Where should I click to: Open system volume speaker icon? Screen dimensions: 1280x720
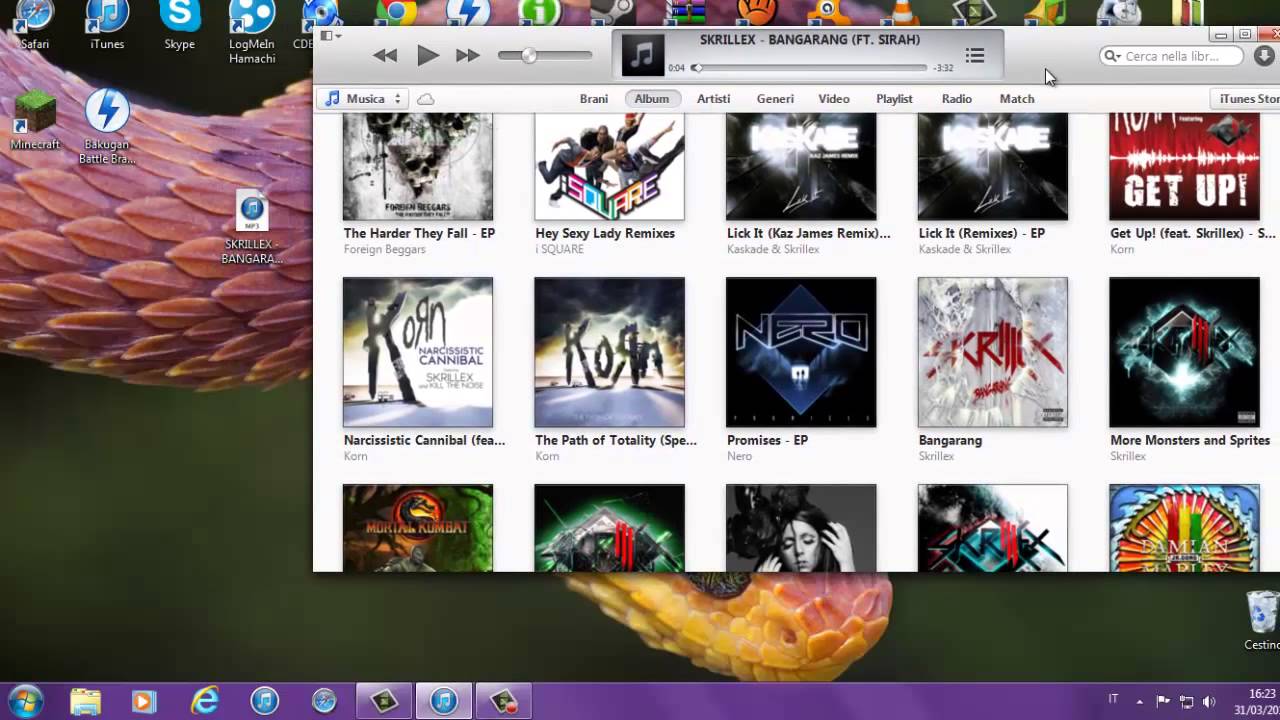click(x=1209, y=701)
